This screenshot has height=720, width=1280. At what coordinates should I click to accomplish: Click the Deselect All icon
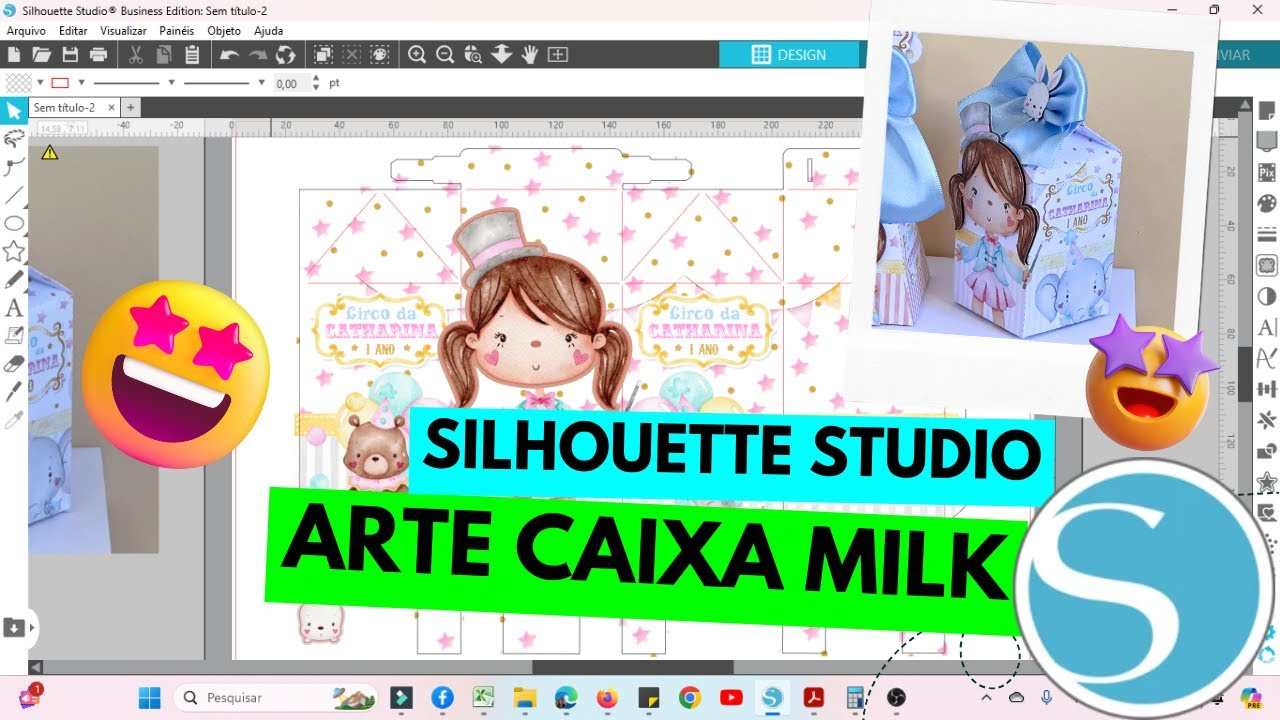pyautogui.click(x=351, y=54)
